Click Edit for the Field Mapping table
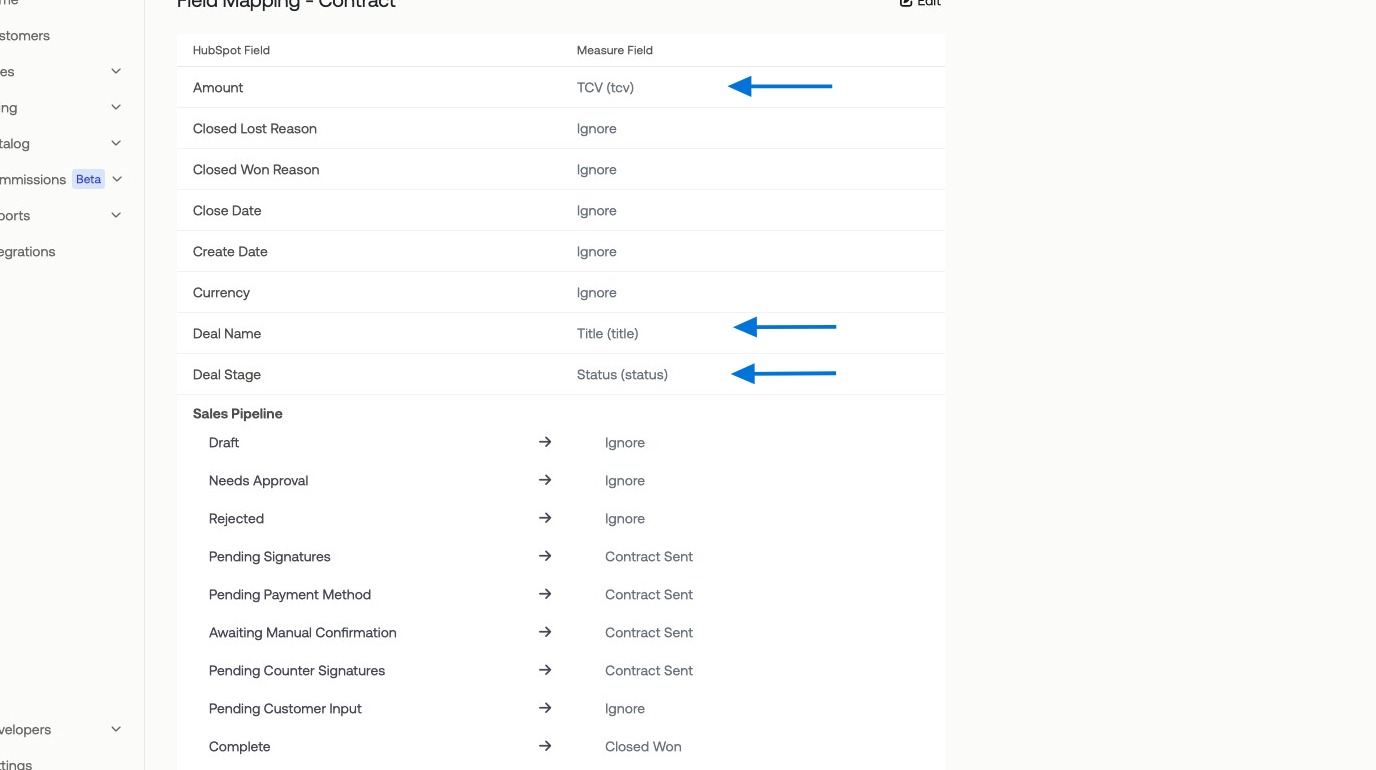Screen dimensions: 1376x770 [920, 3]
